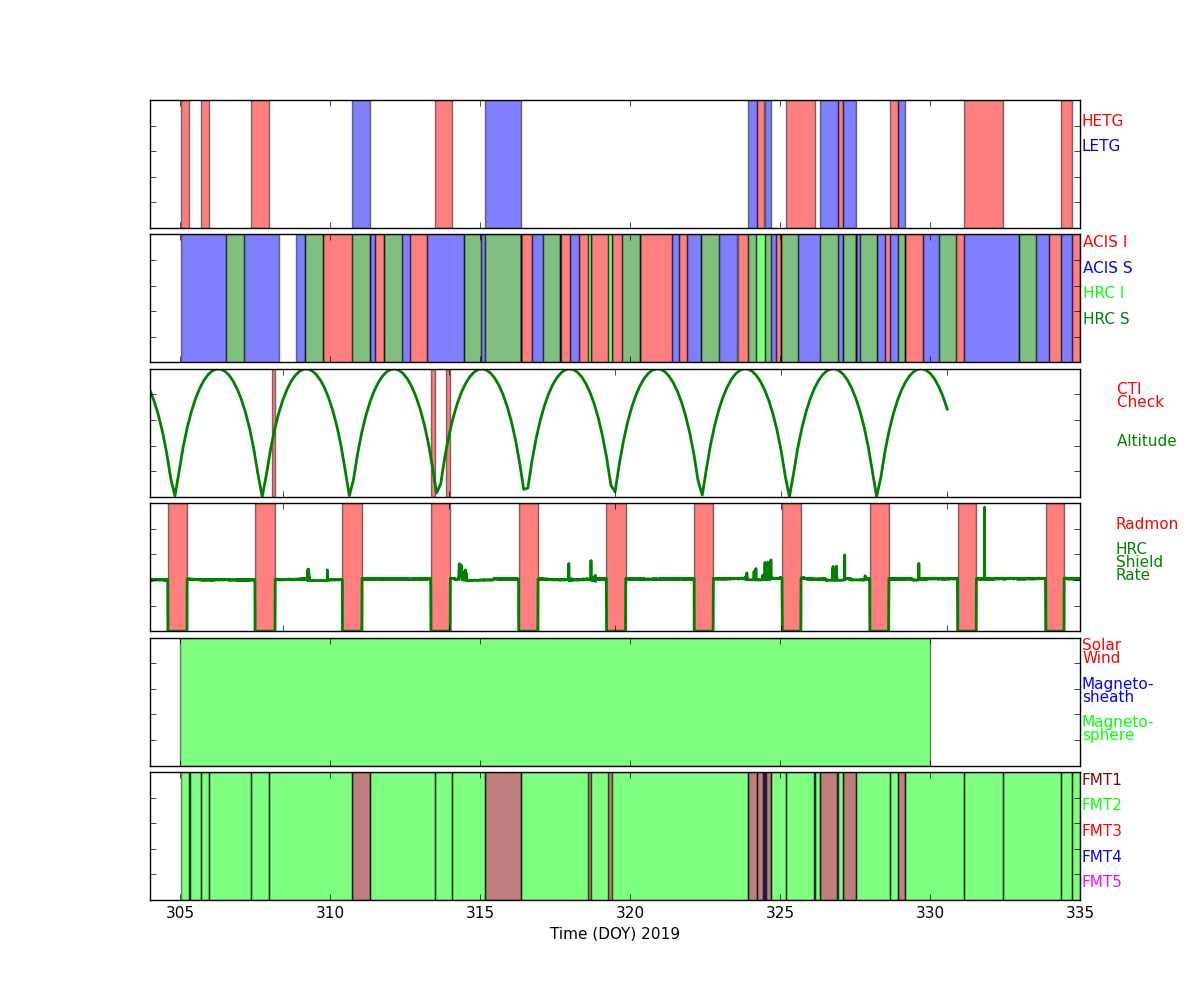Viewport: 1200px width, 1000px height.
Task: Select the FMT4 legend label
Action: [1102, 857]
